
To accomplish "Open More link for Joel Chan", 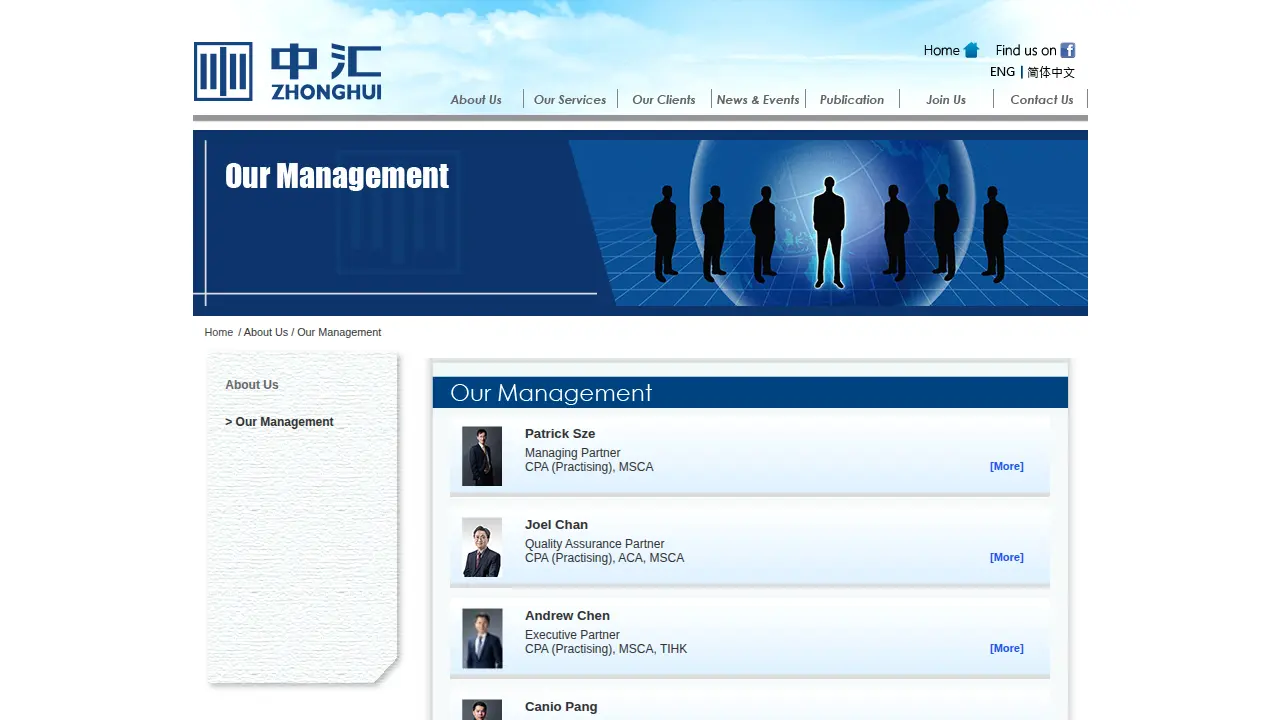I will [1007, 557].
